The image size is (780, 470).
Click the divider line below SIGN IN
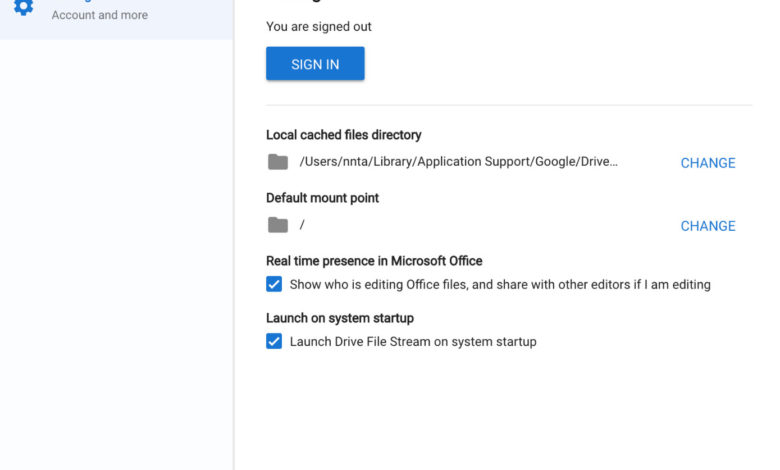[508, 105]
